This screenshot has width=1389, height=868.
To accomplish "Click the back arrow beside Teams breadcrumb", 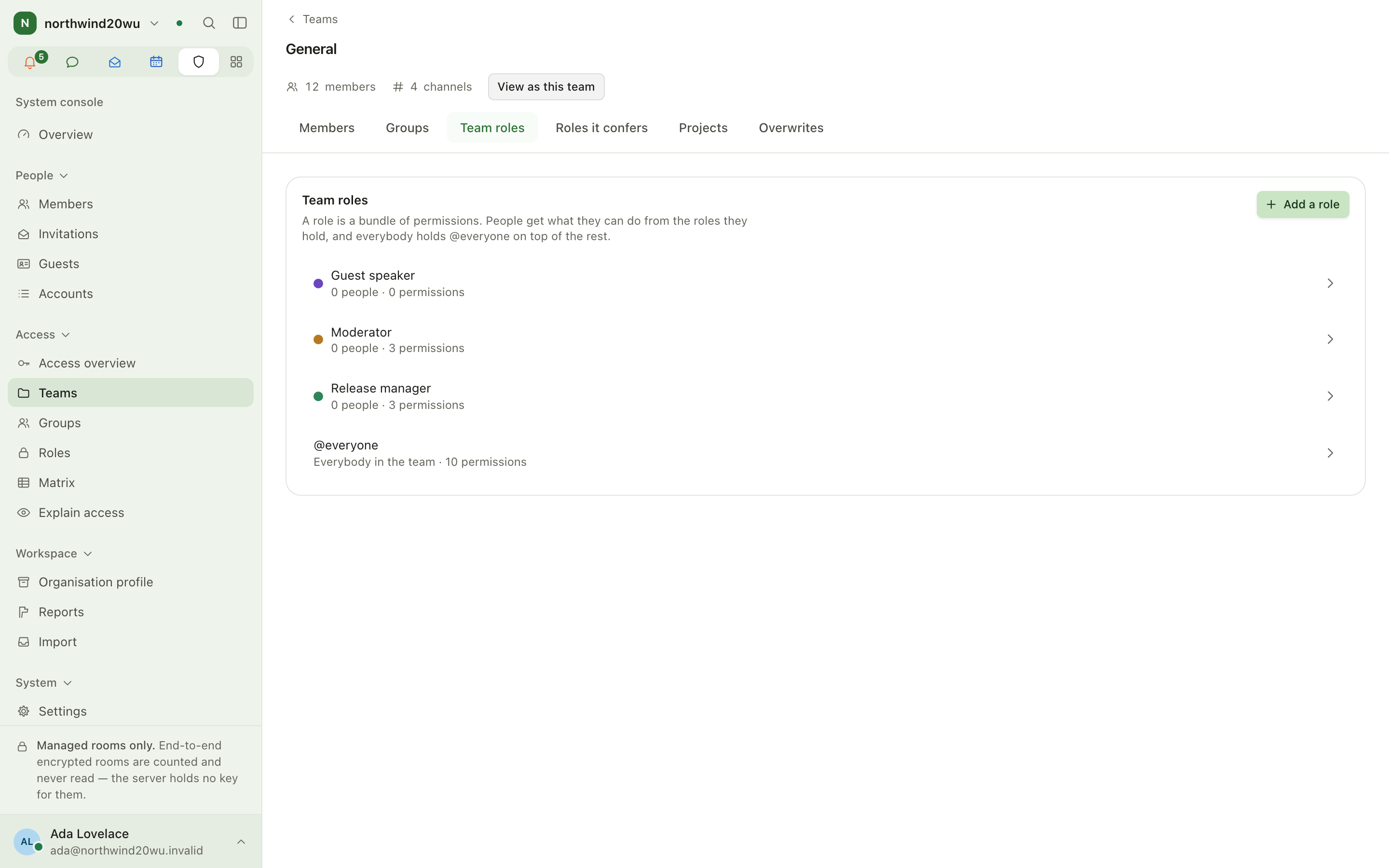I will pos(292,19).
